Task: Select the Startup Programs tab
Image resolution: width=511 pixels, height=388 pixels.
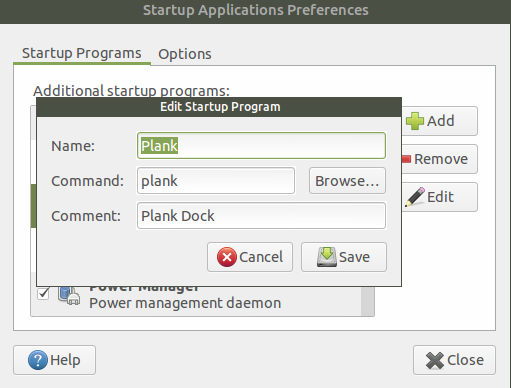Action: [82, 53]
